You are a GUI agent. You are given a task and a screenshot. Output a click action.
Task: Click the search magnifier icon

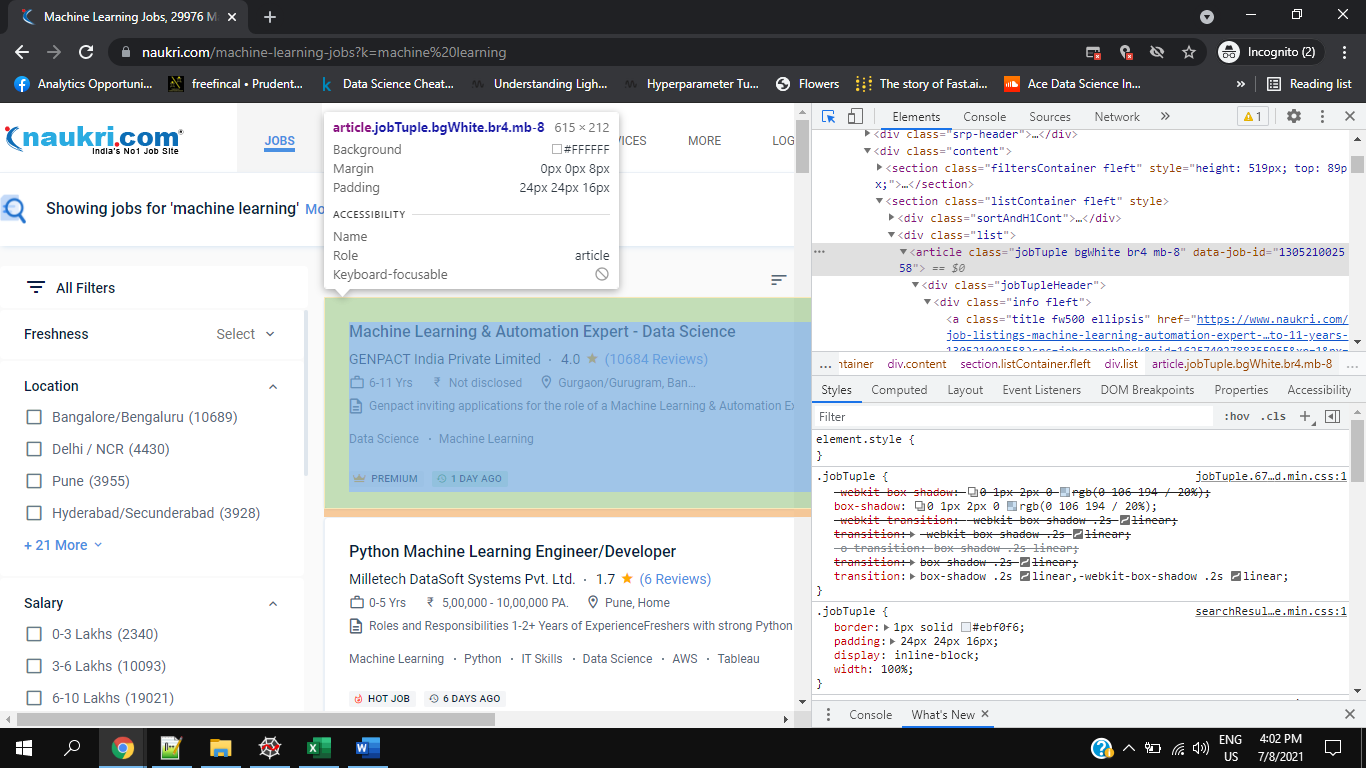[x=14, y=209]
